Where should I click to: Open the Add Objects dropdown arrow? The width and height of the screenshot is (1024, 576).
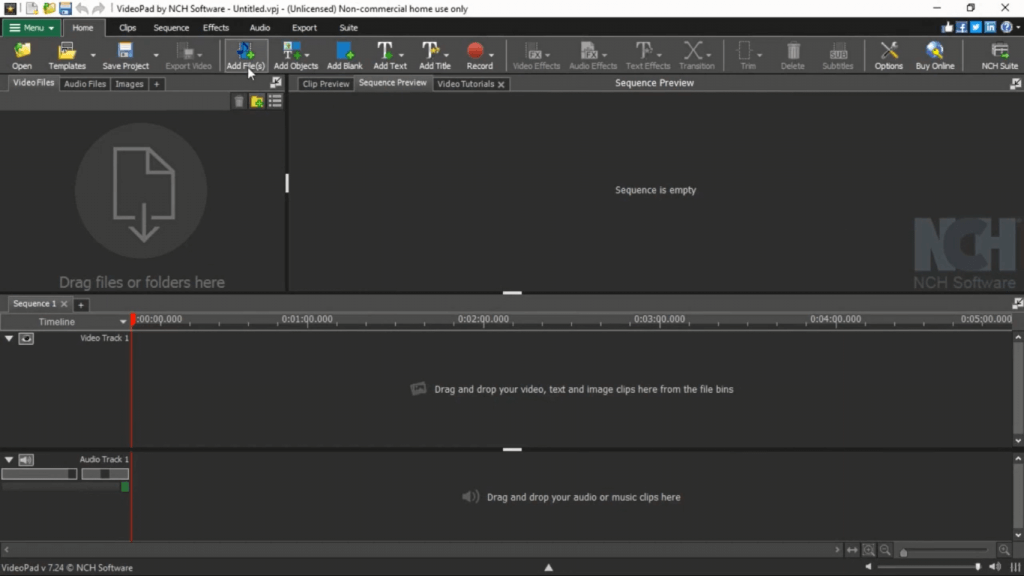(307, 55)
